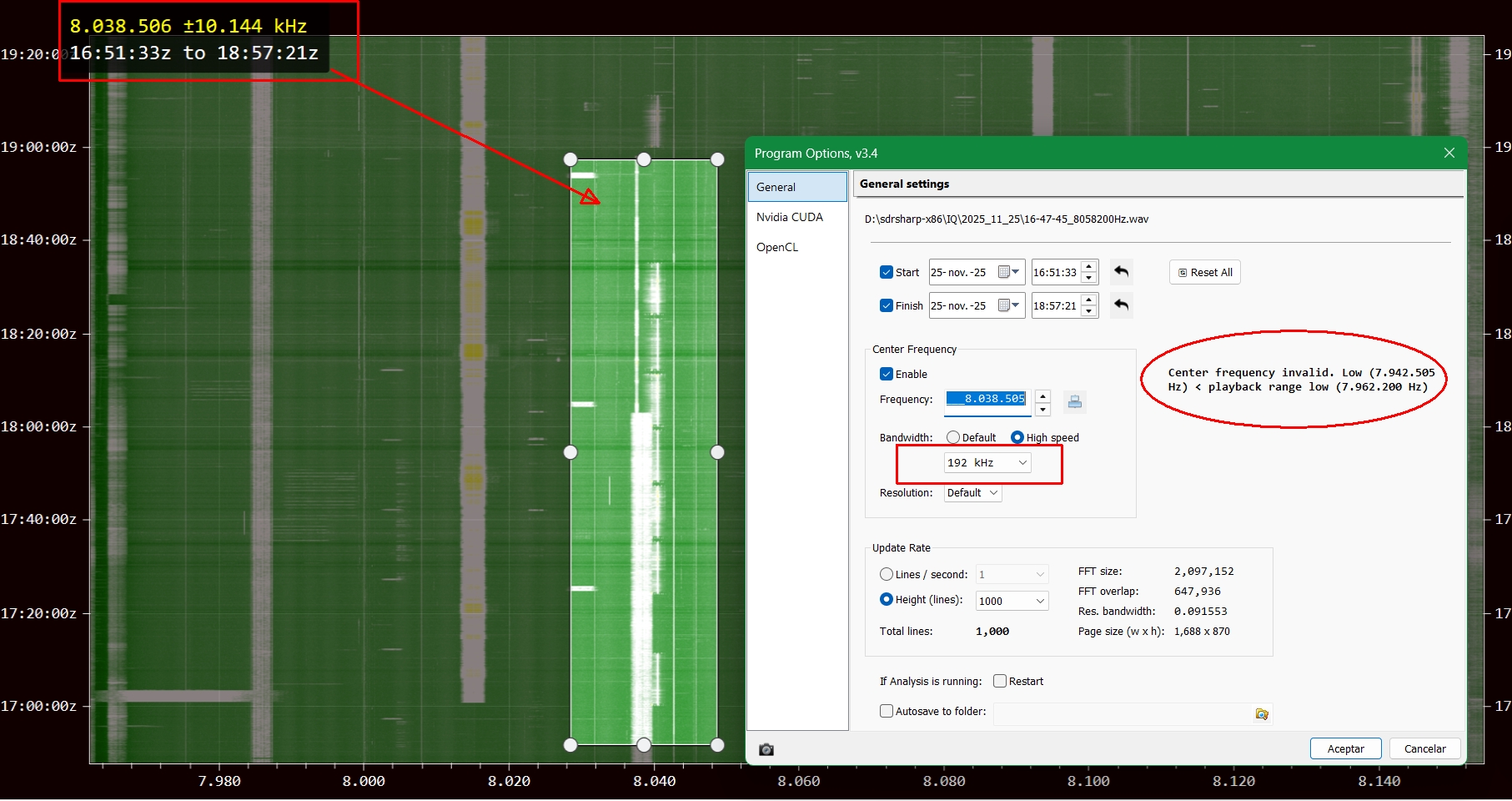Reset Start time with undo arrow

pyautogui.click(x=1121, y=272)
